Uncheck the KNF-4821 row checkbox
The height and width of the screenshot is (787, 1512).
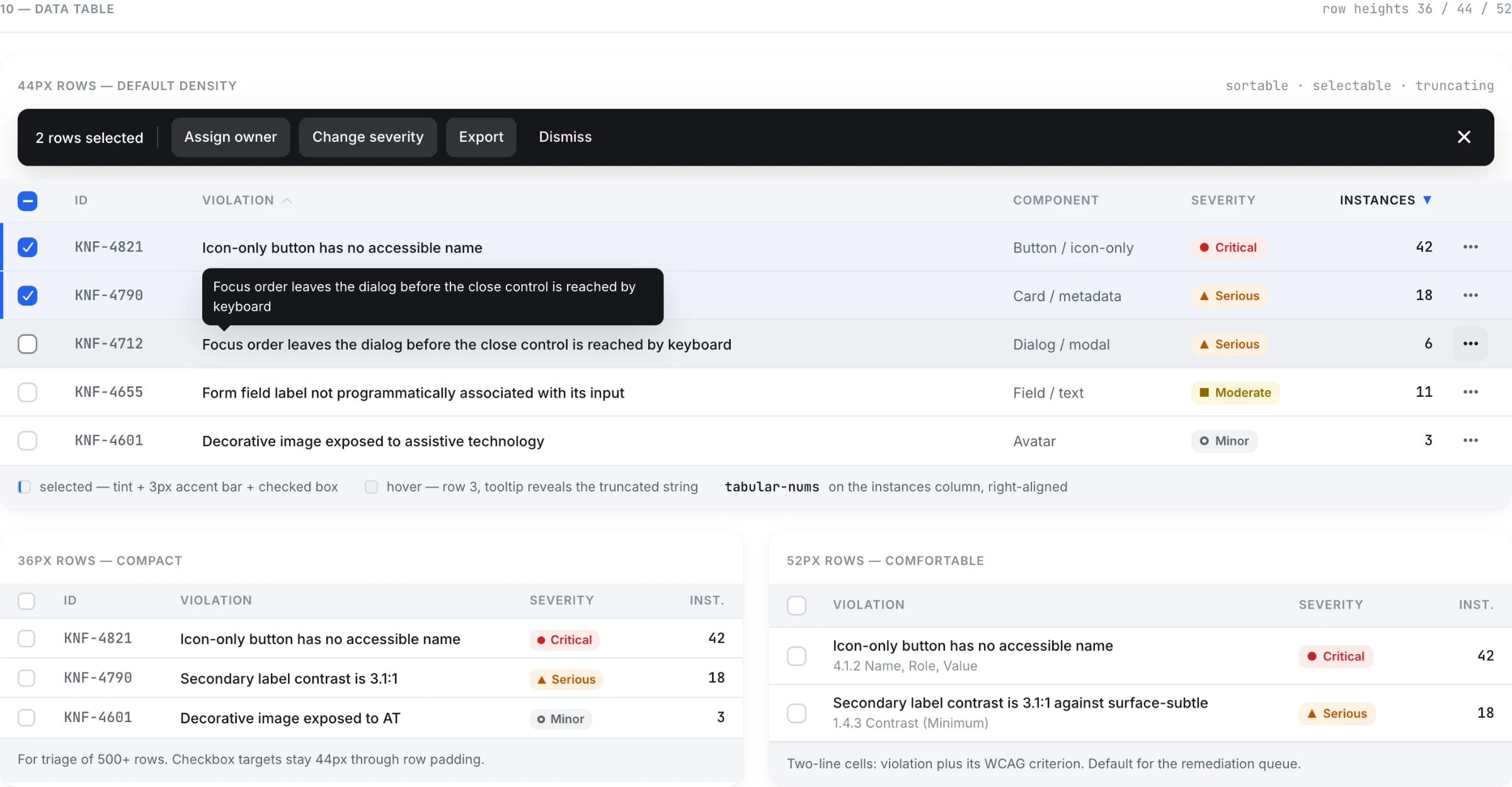pos(28,247)
